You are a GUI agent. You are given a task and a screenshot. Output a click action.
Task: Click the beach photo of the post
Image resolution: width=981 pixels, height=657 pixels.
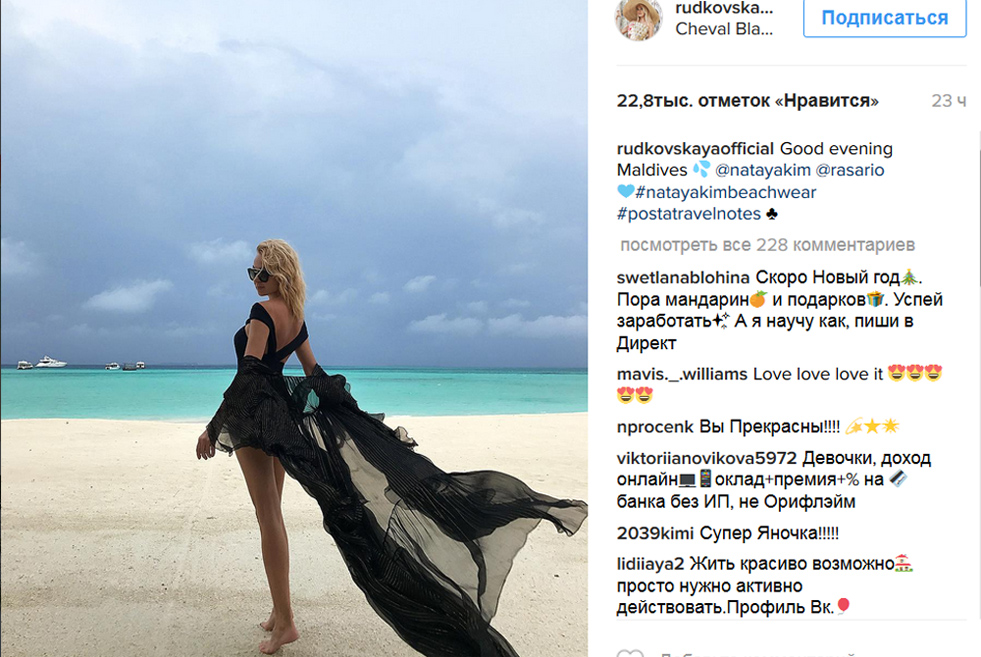point(294,328)
